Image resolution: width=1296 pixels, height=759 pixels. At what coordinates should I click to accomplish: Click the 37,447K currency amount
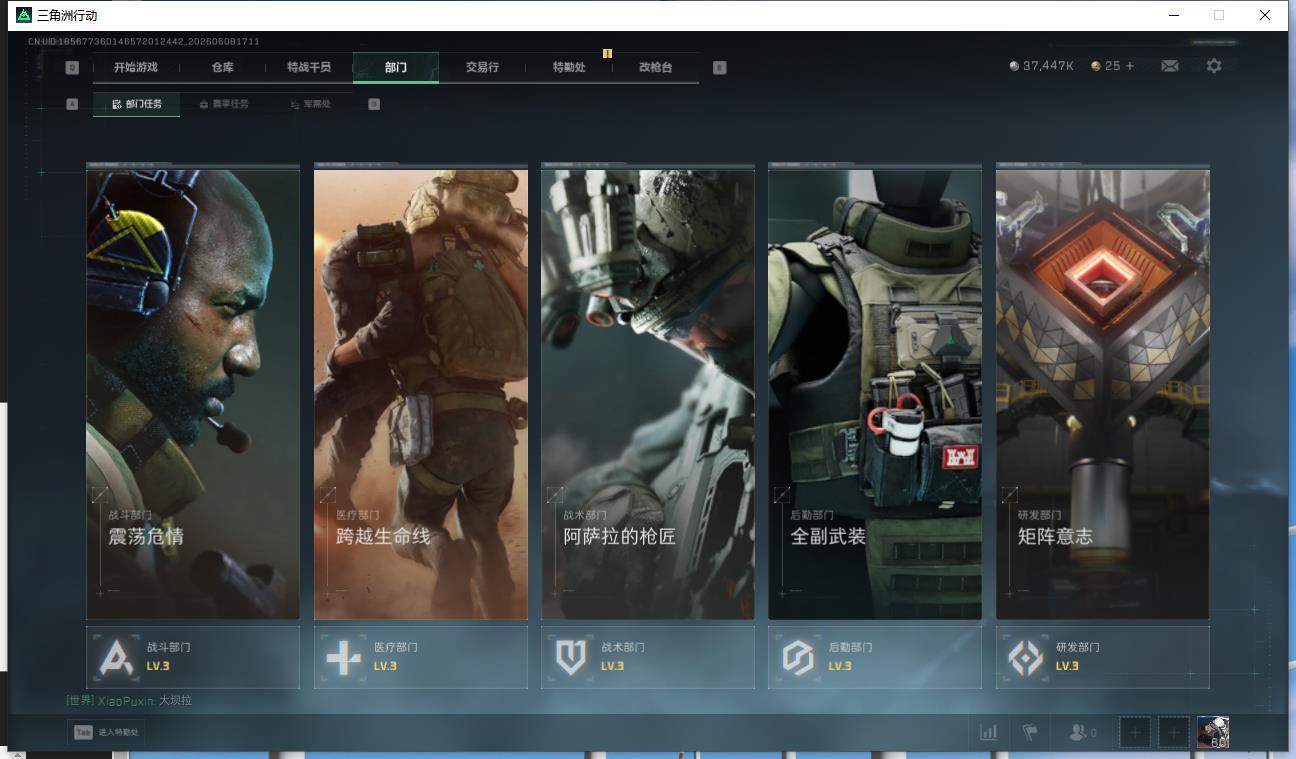pos(1049,66)
